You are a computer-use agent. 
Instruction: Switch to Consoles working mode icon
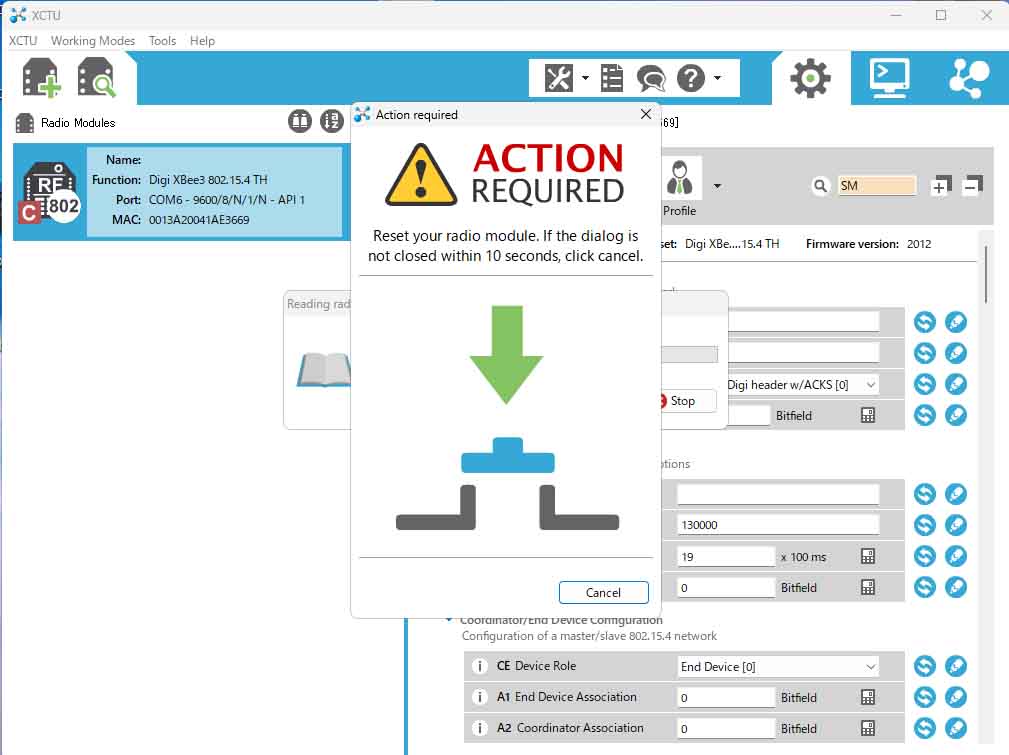pos(889,78)
